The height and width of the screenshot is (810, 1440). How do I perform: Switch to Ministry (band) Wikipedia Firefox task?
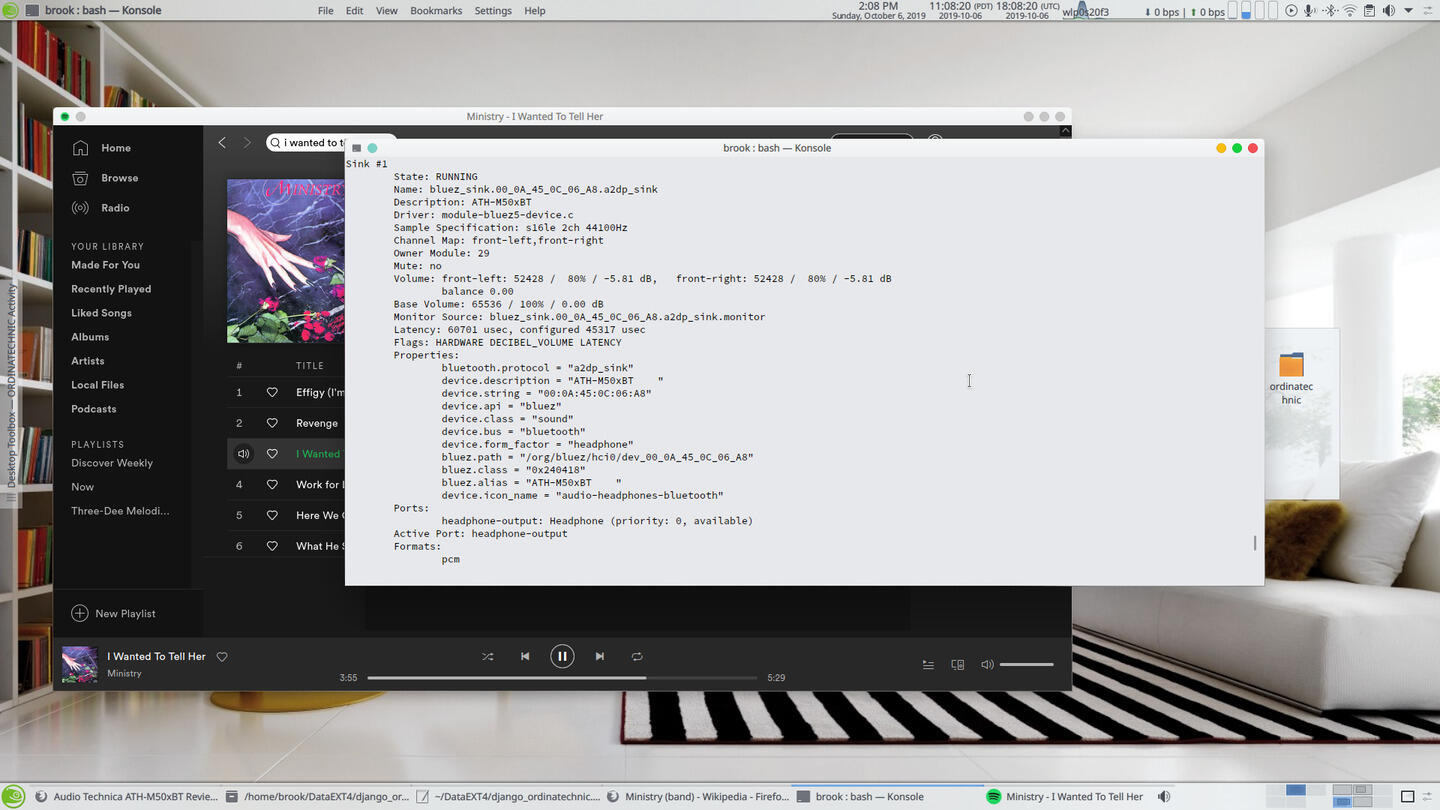coord(698,797)
